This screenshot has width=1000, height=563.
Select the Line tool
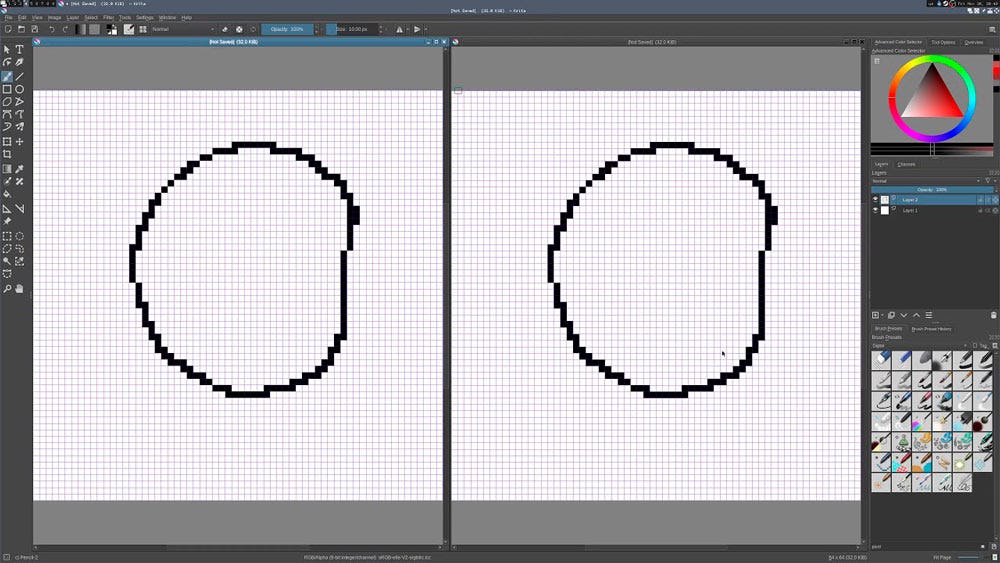(19, 76)
